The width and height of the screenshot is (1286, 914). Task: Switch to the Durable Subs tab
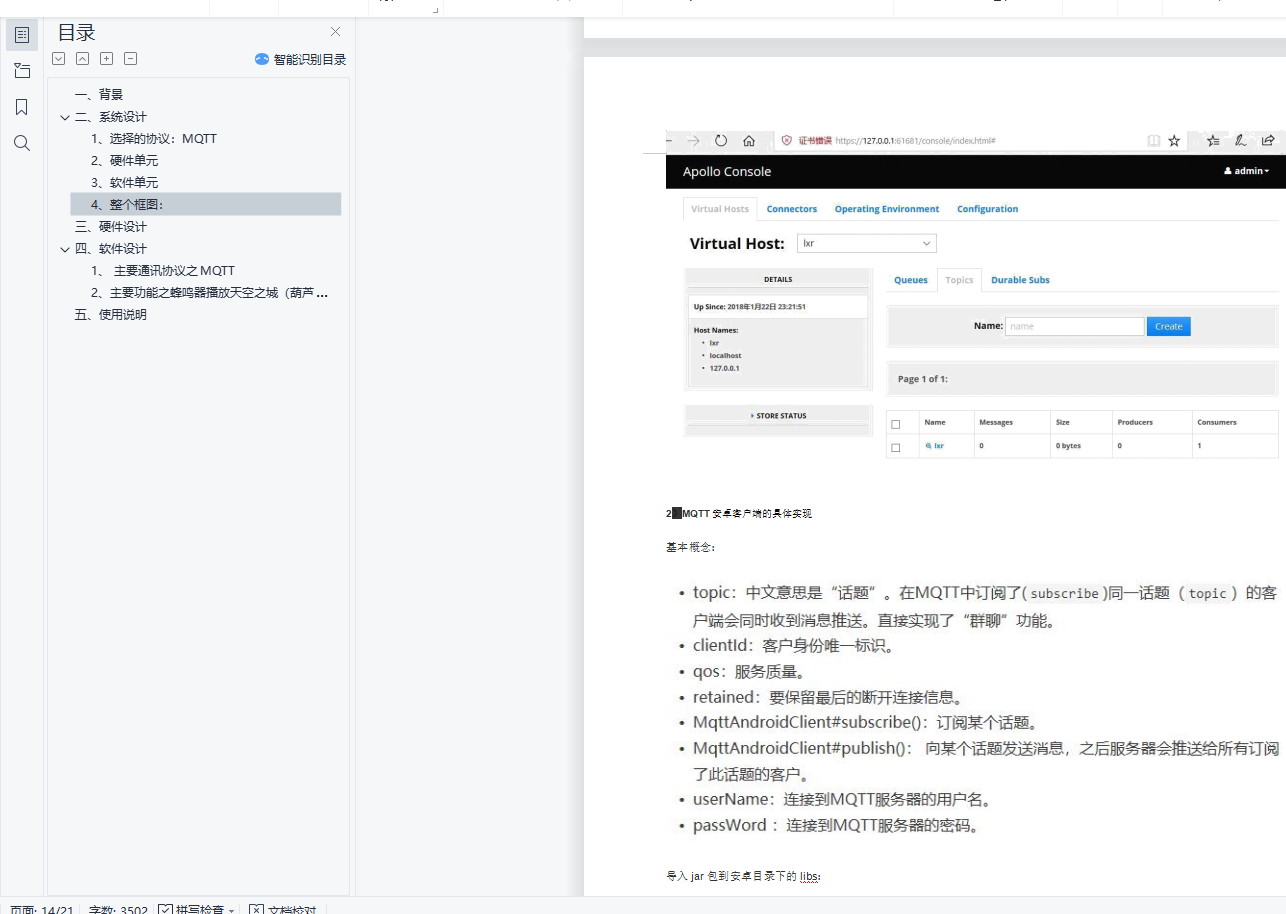[x=1020, y=280]
